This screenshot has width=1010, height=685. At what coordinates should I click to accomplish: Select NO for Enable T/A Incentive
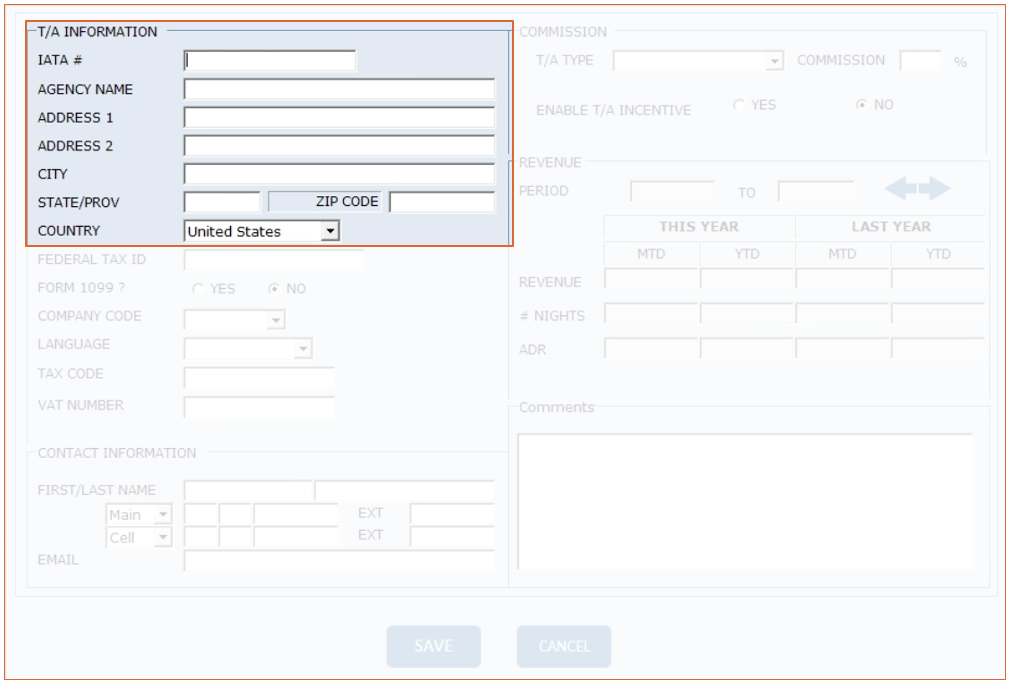tap(860, 105)
